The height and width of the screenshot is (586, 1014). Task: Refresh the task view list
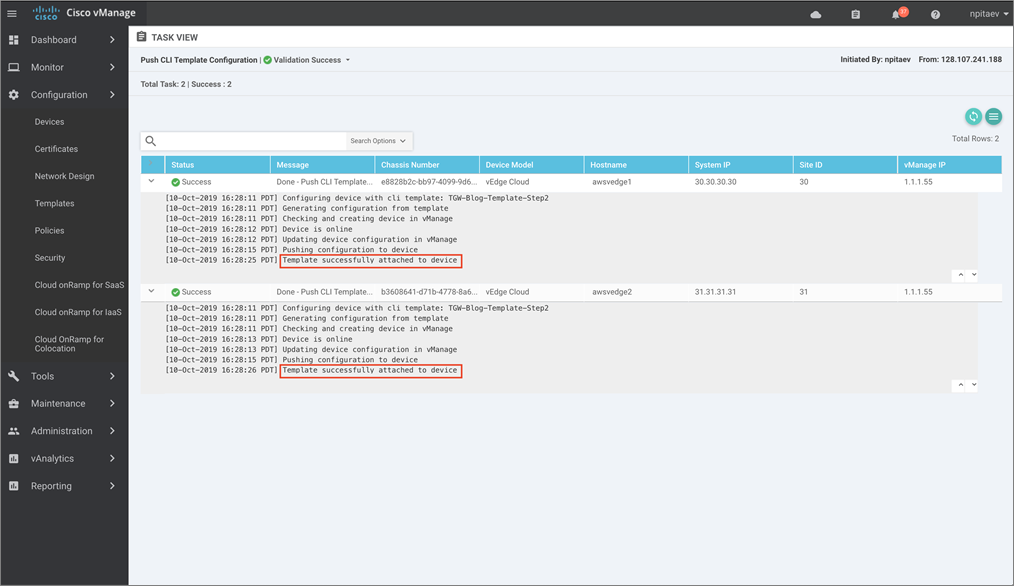pos(973,116)
